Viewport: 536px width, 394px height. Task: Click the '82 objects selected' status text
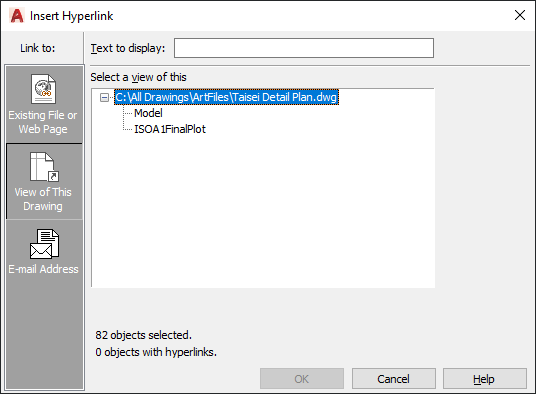(144, 335)
